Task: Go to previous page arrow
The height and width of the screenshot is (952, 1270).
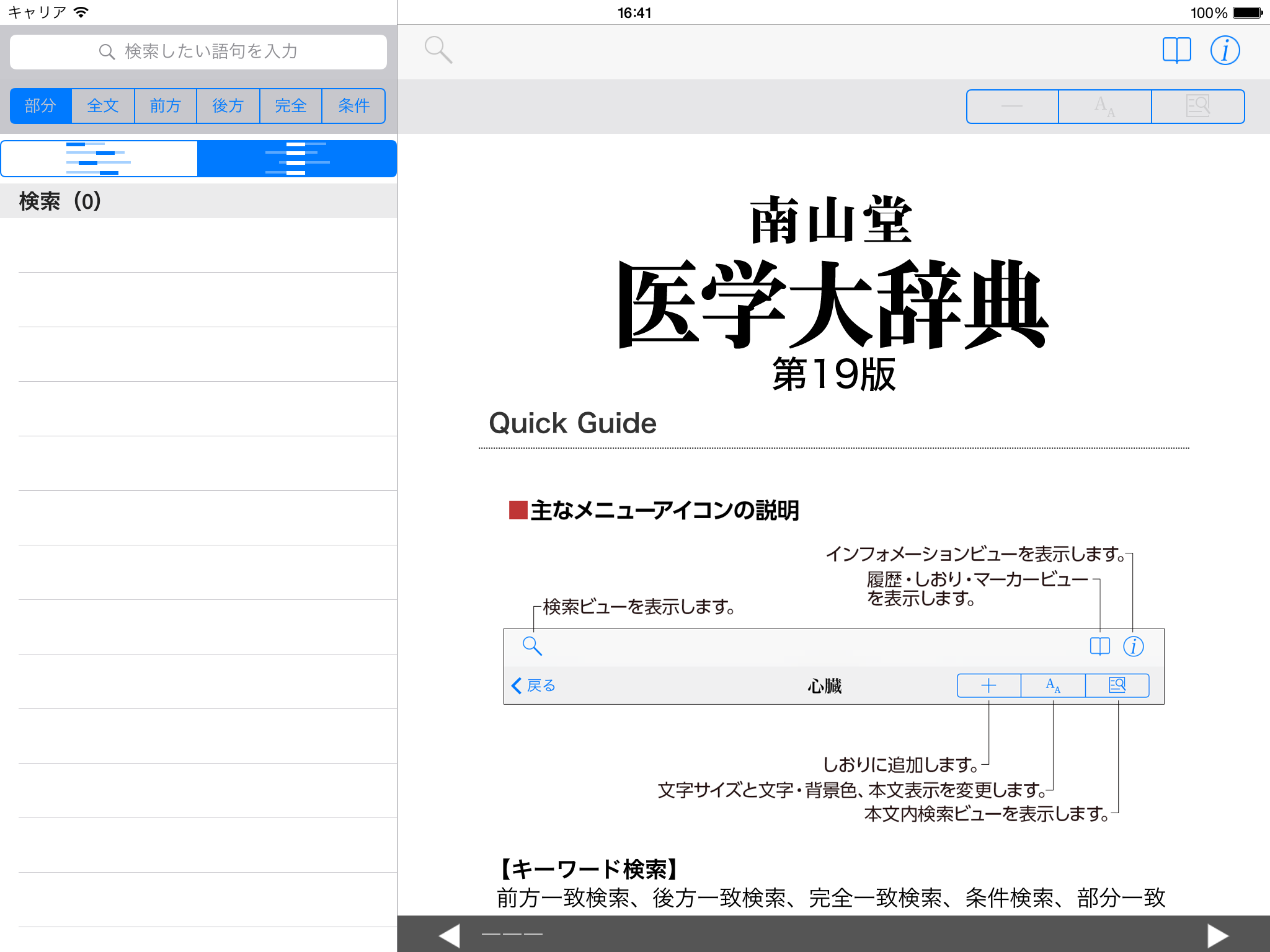Action: click(x=450, y=935)
